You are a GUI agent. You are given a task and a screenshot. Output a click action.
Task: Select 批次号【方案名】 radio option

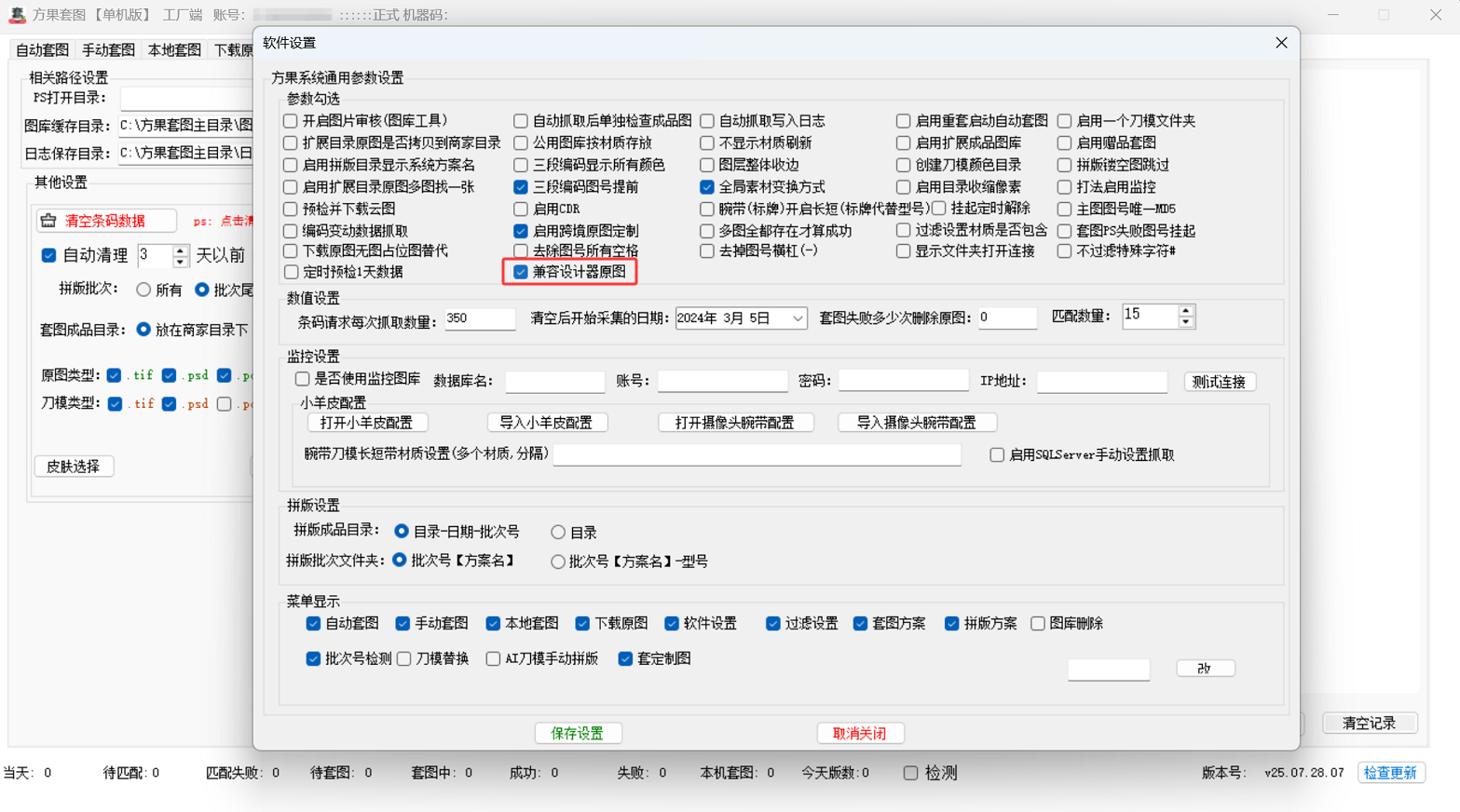pos(400,561)
